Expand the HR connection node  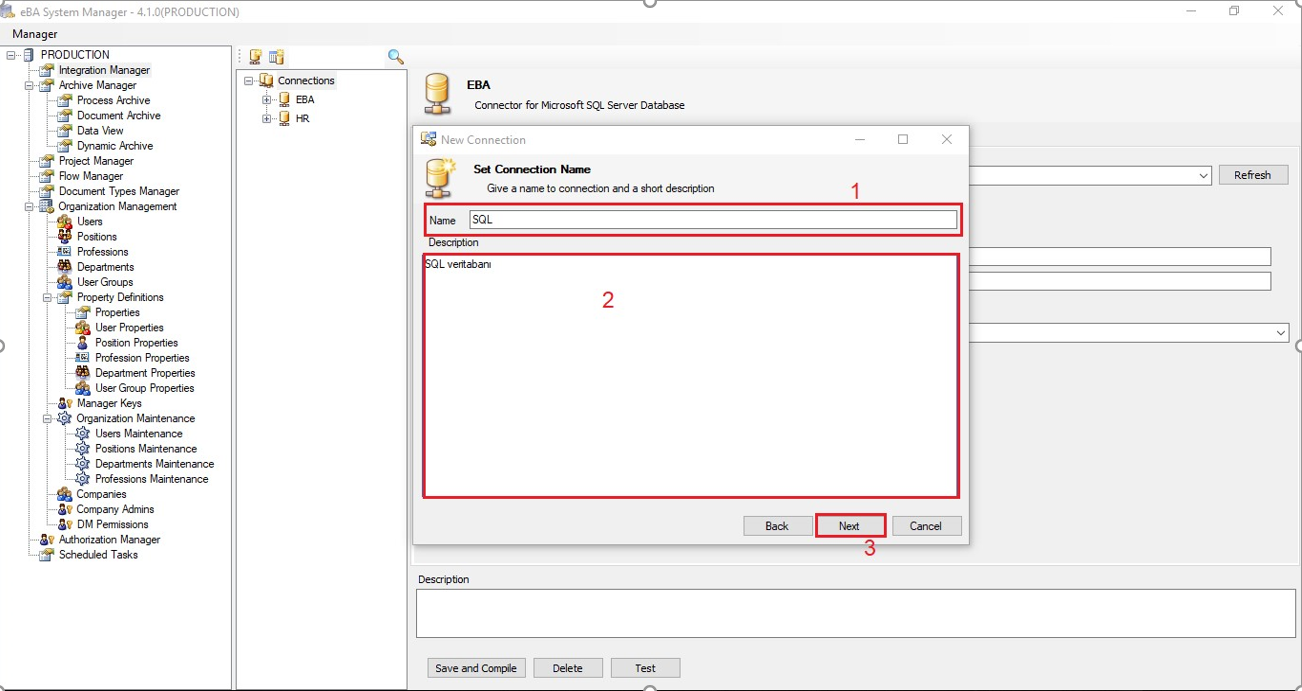point(267,118)
